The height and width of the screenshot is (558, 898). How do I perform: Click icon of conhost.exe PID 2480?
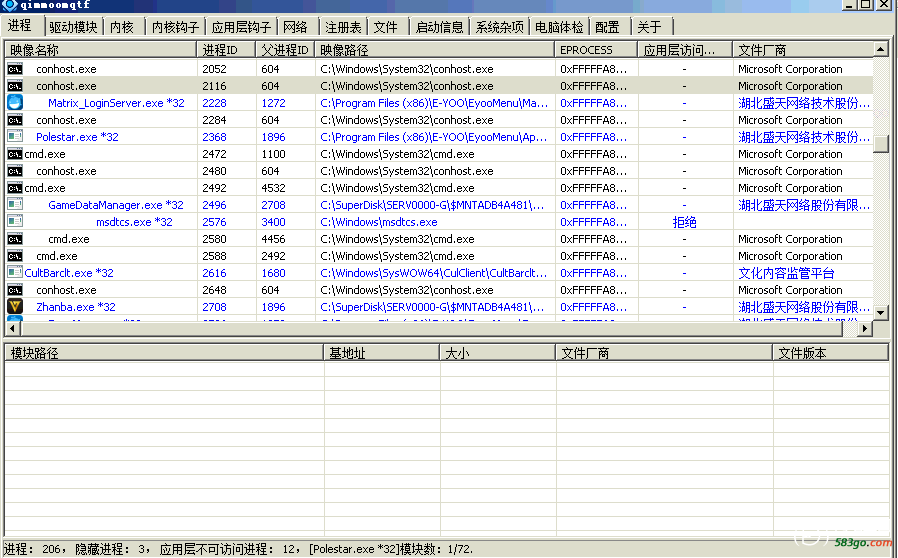coord(15,171)
